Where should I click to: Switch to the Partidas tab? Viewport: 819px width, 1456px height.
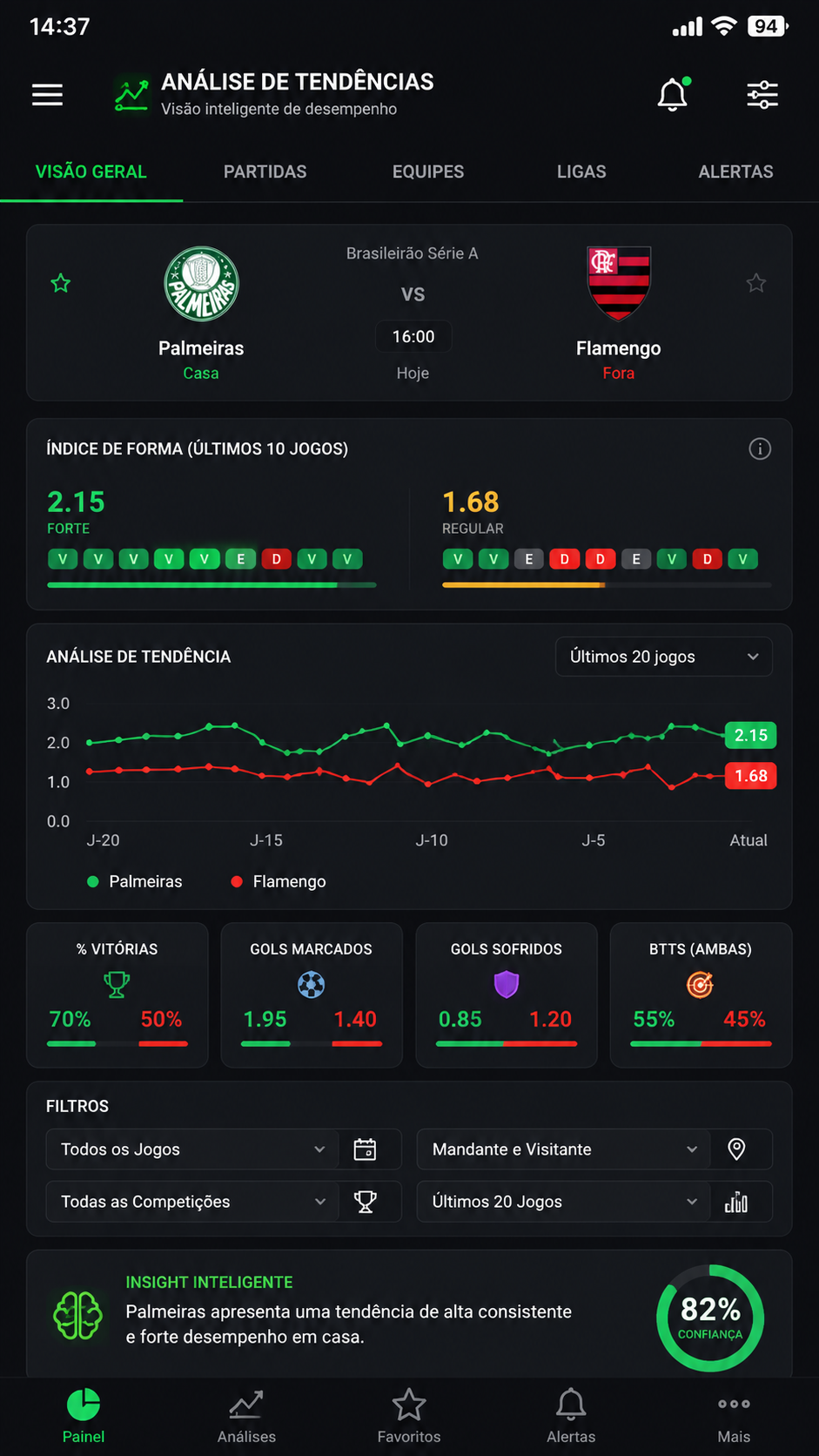click(x=265, y=172)
